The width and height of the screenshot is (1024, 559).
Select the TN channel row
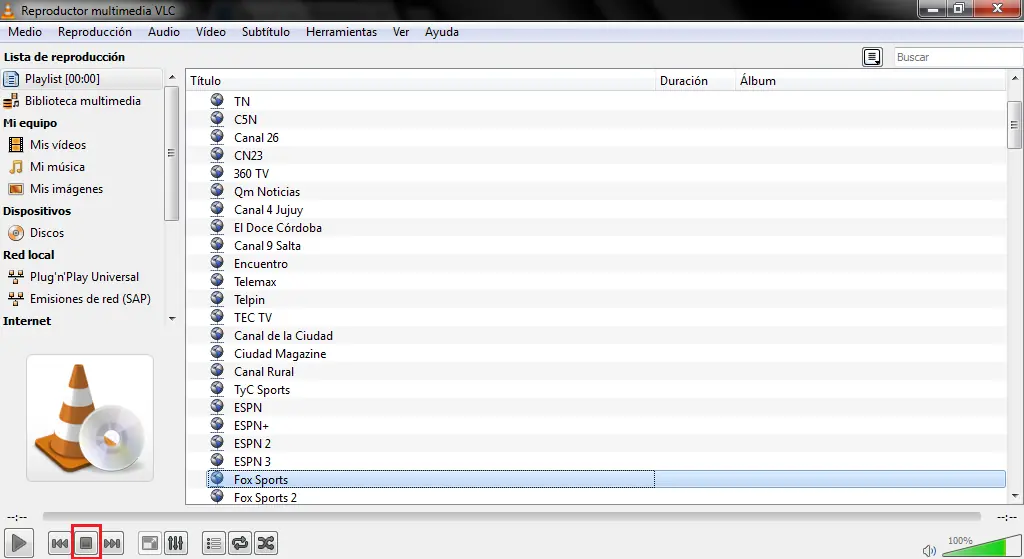click(x=606, y=101)
